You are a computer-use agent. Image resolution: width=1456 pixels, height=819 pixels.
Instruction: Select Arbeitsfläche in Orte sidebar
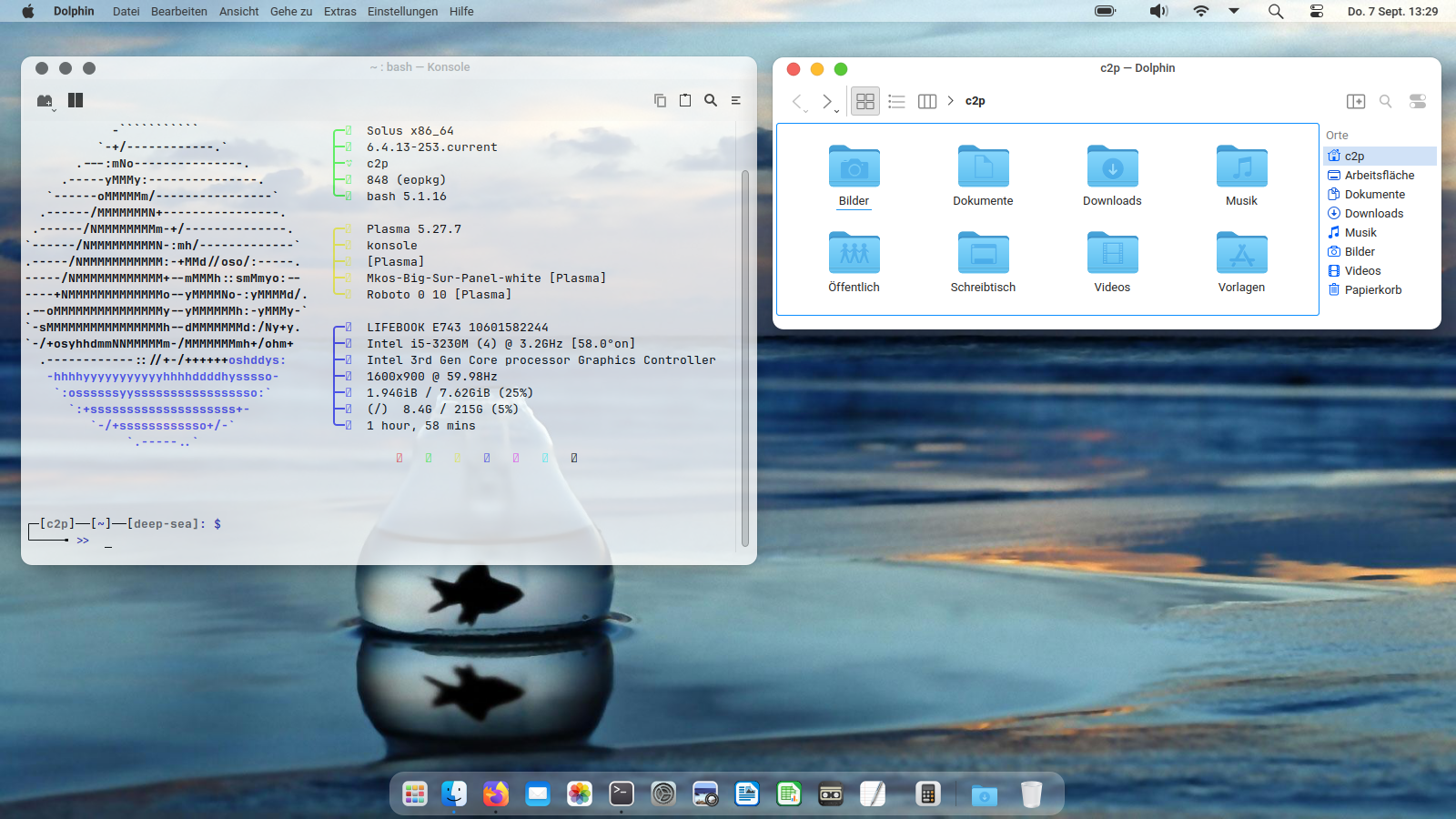pyautogui.click(x=1380, y=175)
